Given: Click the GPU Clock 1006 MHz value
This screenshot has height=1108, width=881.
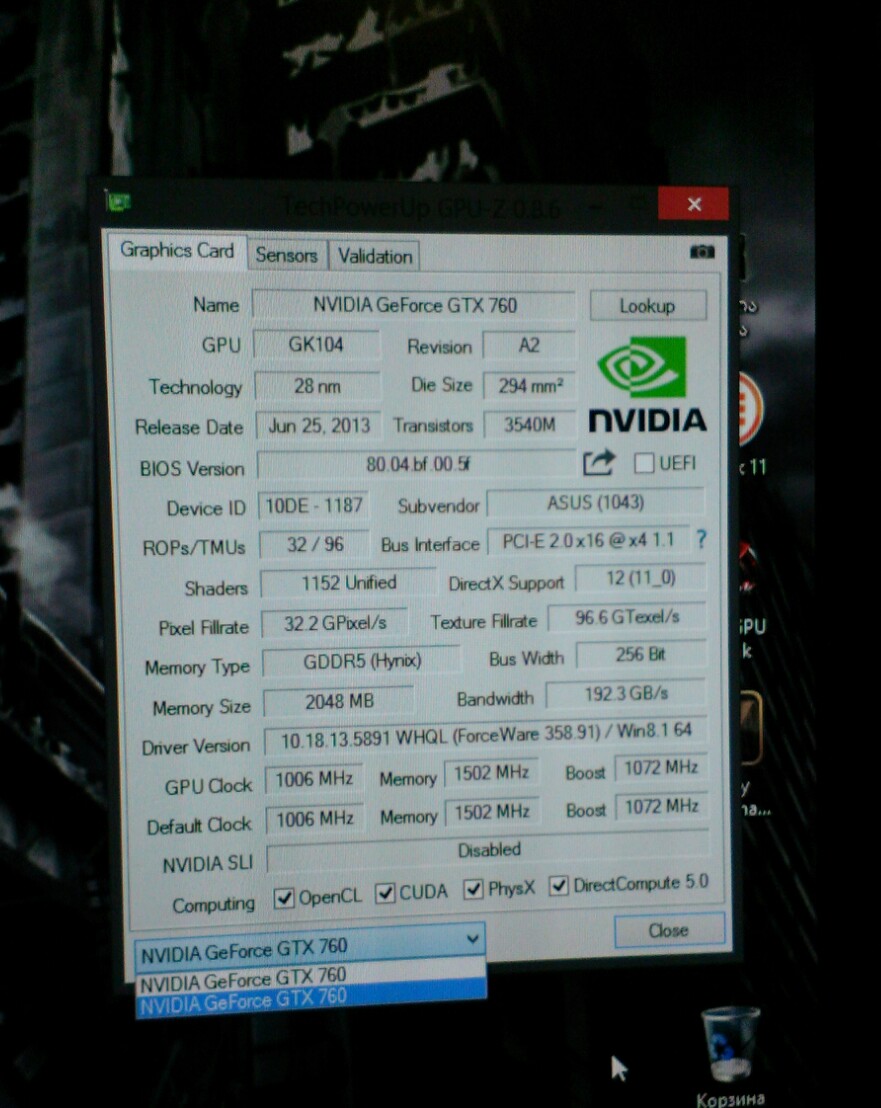Looking at the screenshot, I should point(314,779).
